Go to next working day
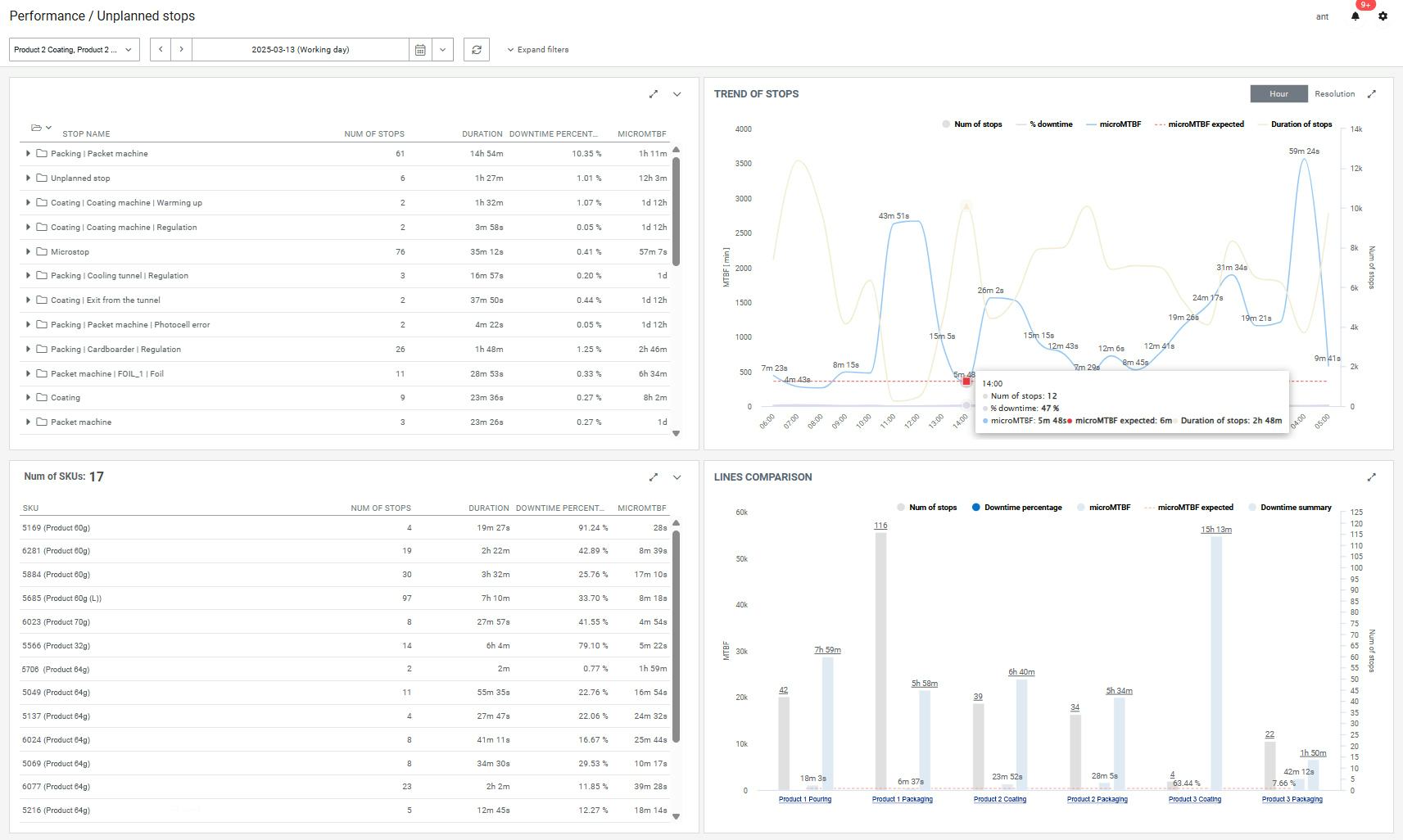This screenshot has height=840, width=1403. (x=182, y=50)
